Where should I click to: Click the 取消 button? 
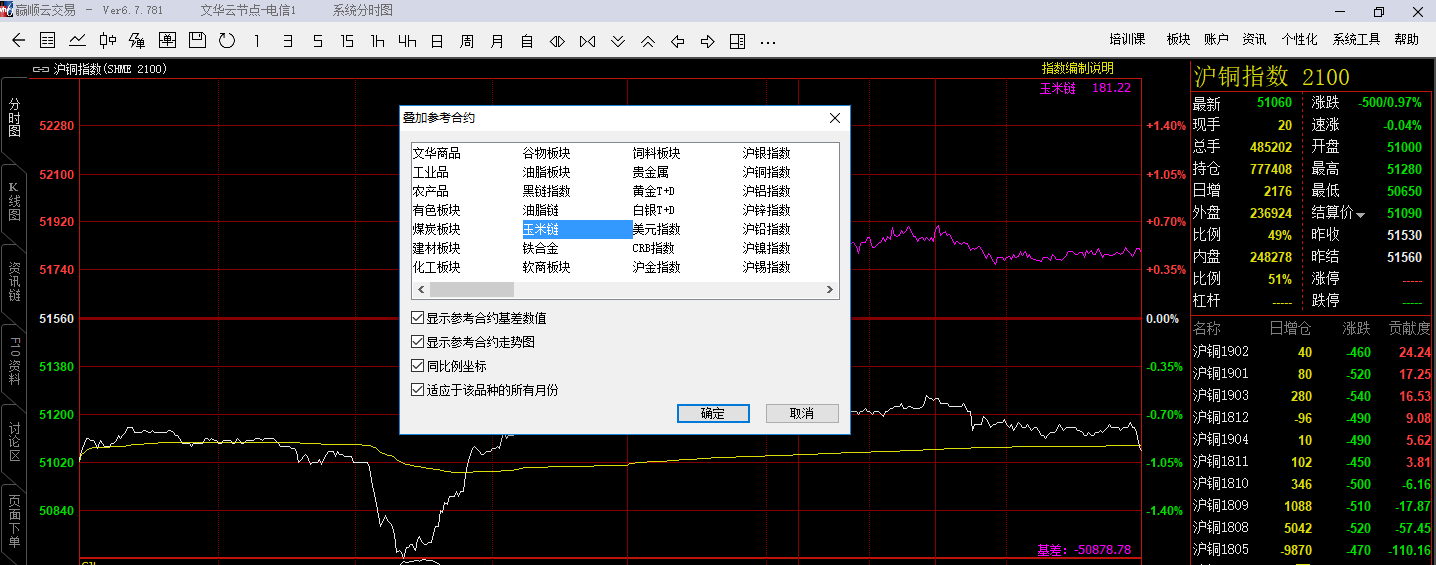(x=801, y=413)
